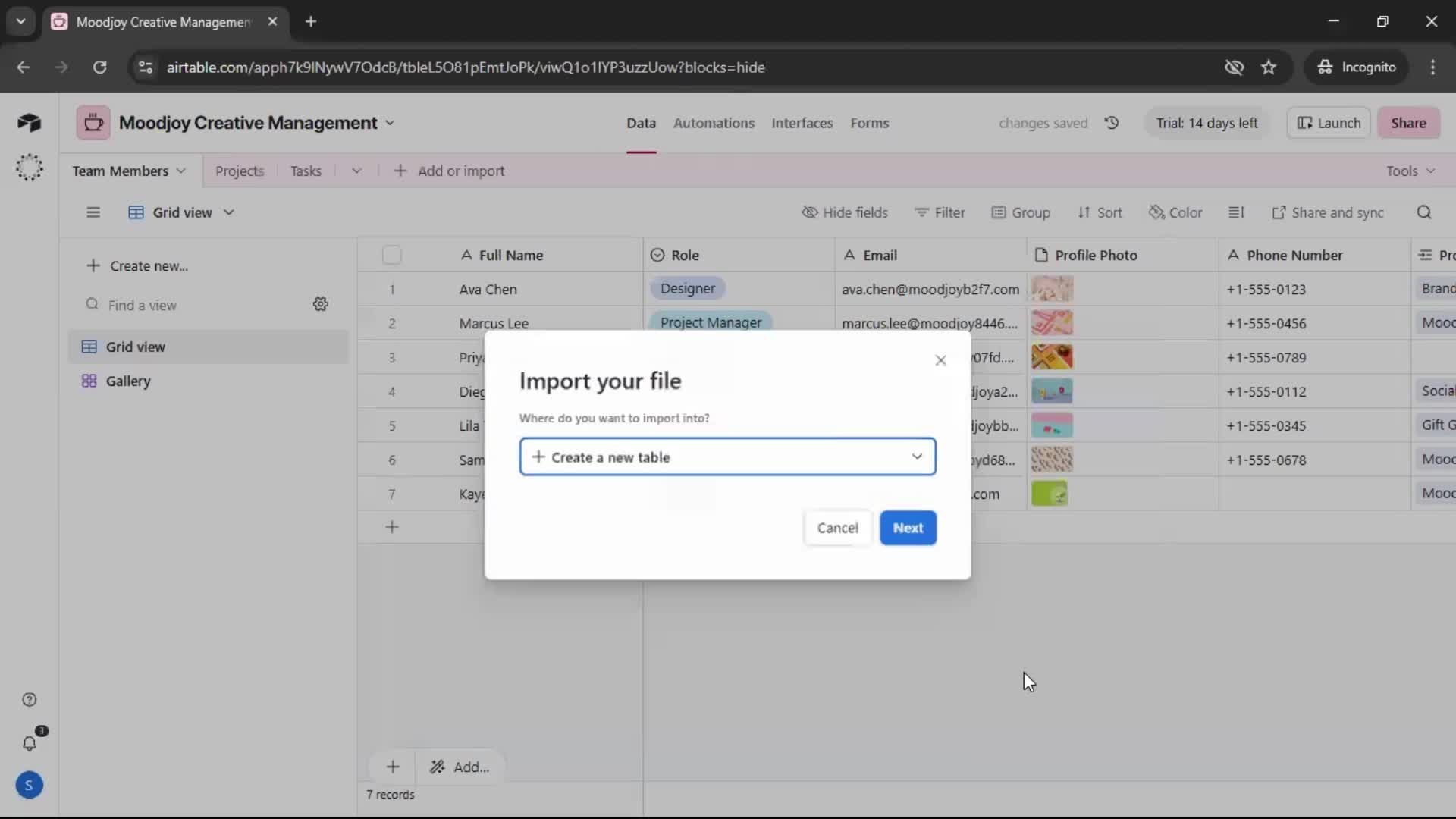The height and width of the screenshot is (819, 1456).
Task: Bookmark this page with star icon
Action: (x=1269, y=67)
